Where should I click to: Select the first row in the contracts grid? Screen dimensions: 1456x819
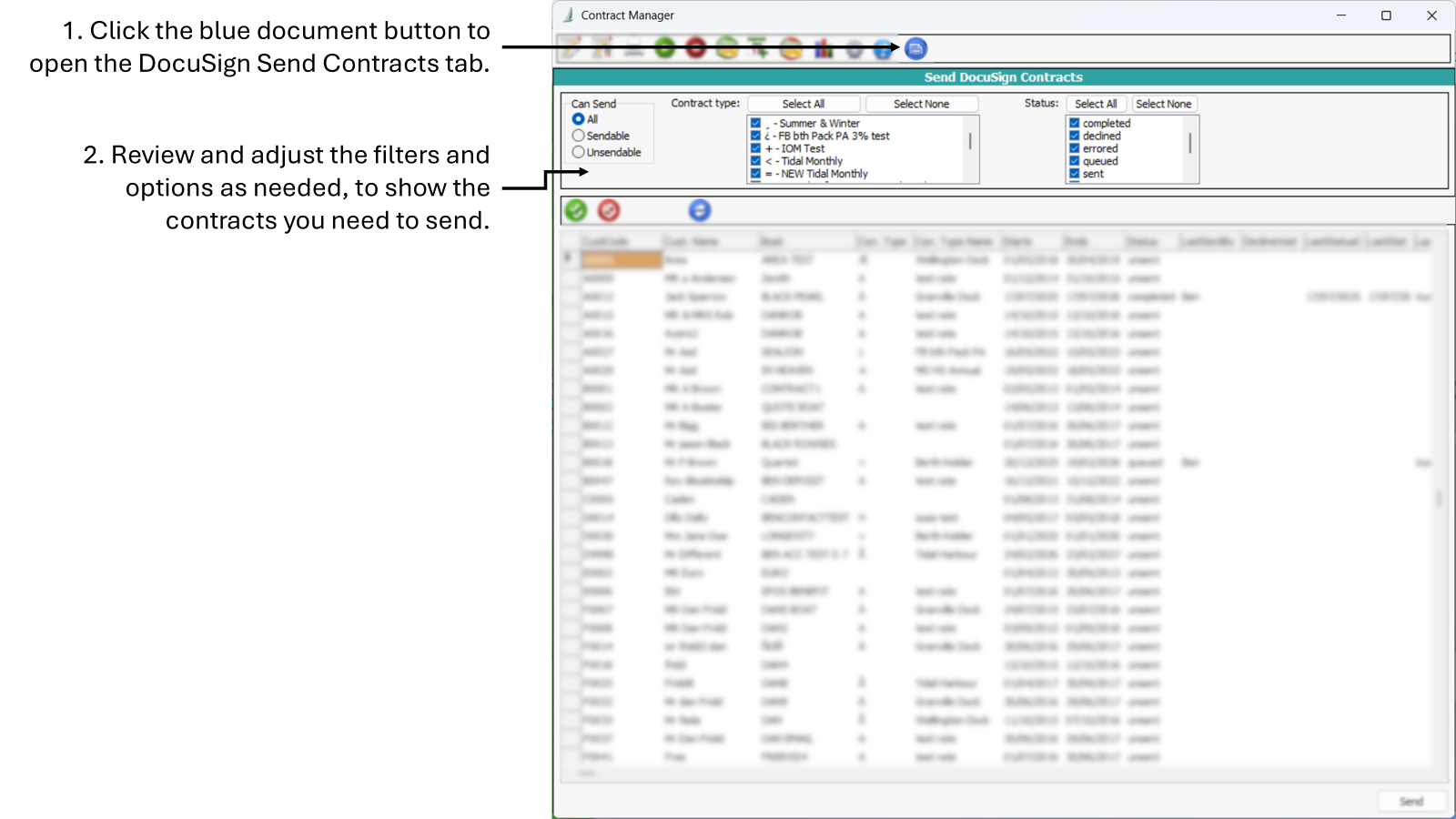tap(623, 259)
